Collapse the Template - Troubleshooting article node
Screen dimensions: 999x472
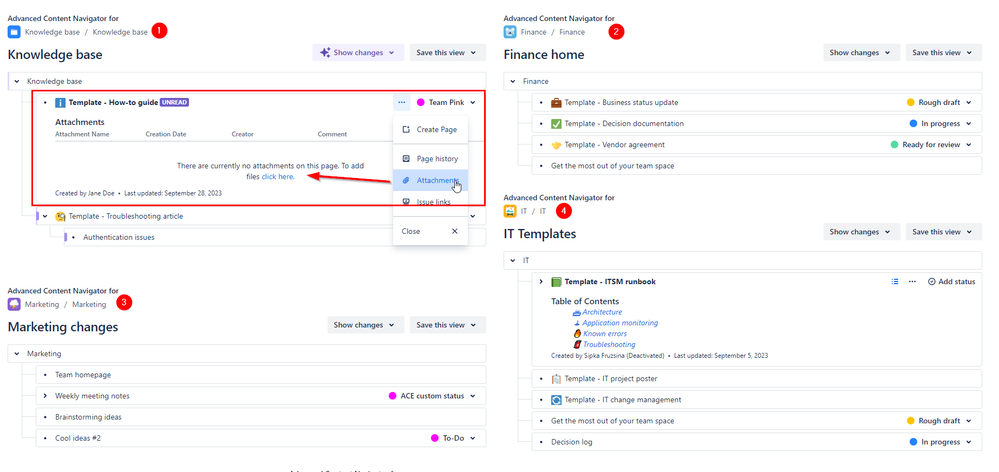tap(45, 217)
